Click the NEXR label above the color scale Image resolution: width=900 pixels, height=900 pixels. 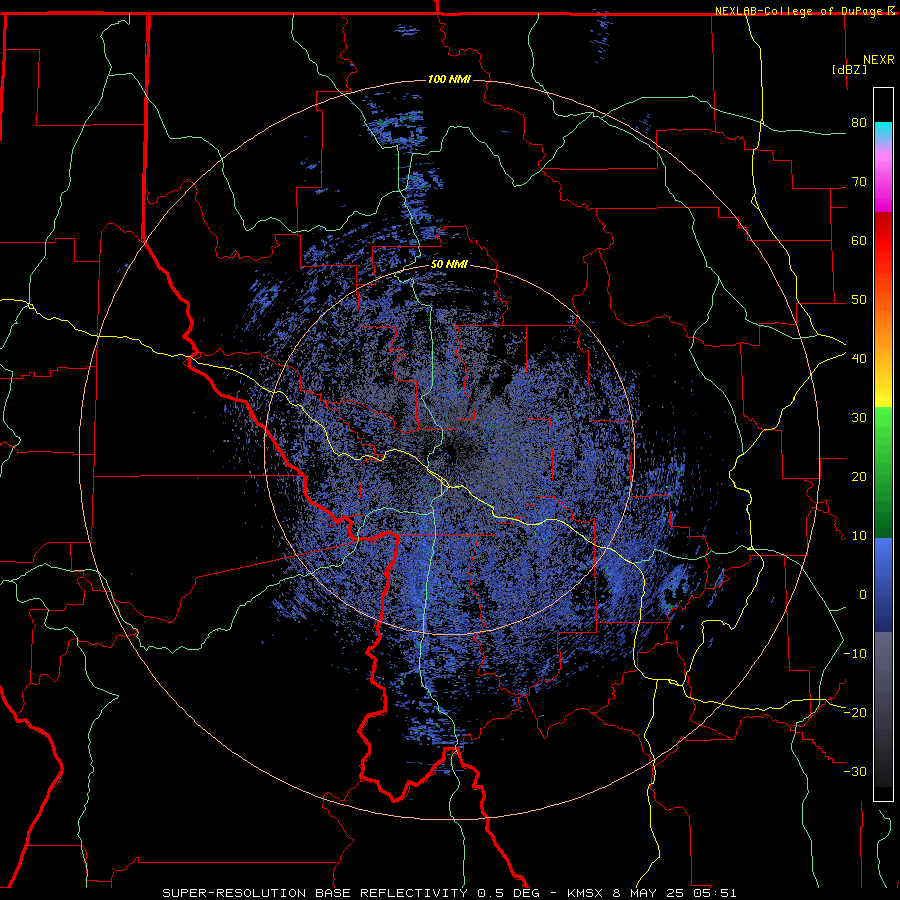[879, 60]
